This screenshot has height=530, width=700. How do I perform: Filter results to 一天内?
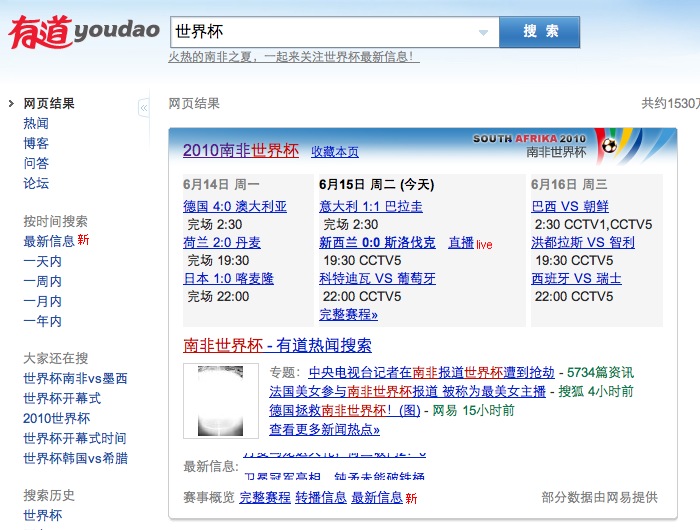tap(42, 261)
